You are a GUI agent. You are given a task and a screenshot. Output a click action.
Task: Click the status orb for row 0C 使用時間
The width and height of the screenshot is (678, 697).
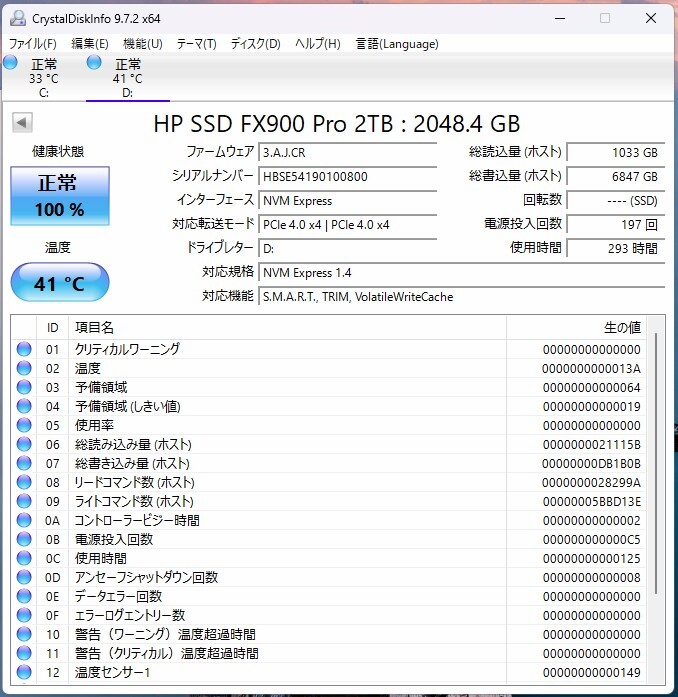pyautogui.click(x=24, y=558)
